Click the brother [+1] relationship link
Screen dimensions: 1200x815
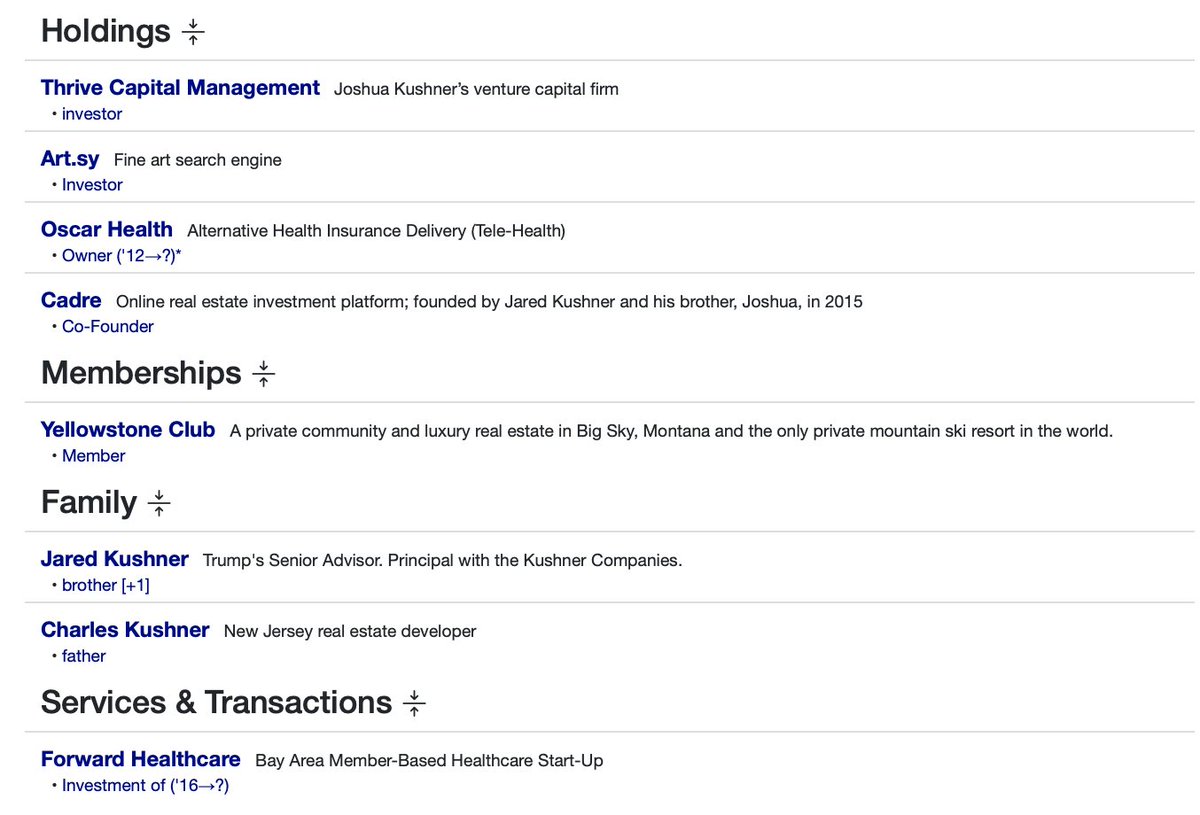click(x=105, y=585)
